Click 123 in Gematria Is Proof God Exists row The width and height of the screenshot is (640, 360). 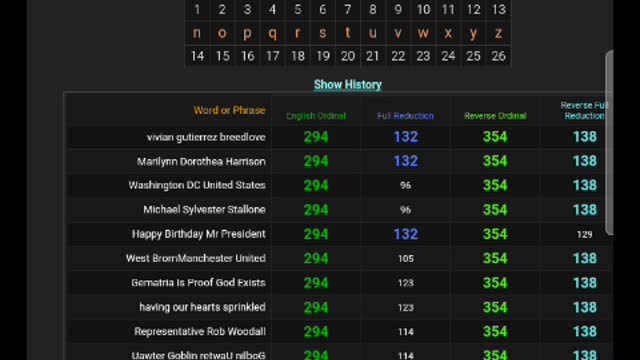(x=406, y=283)
